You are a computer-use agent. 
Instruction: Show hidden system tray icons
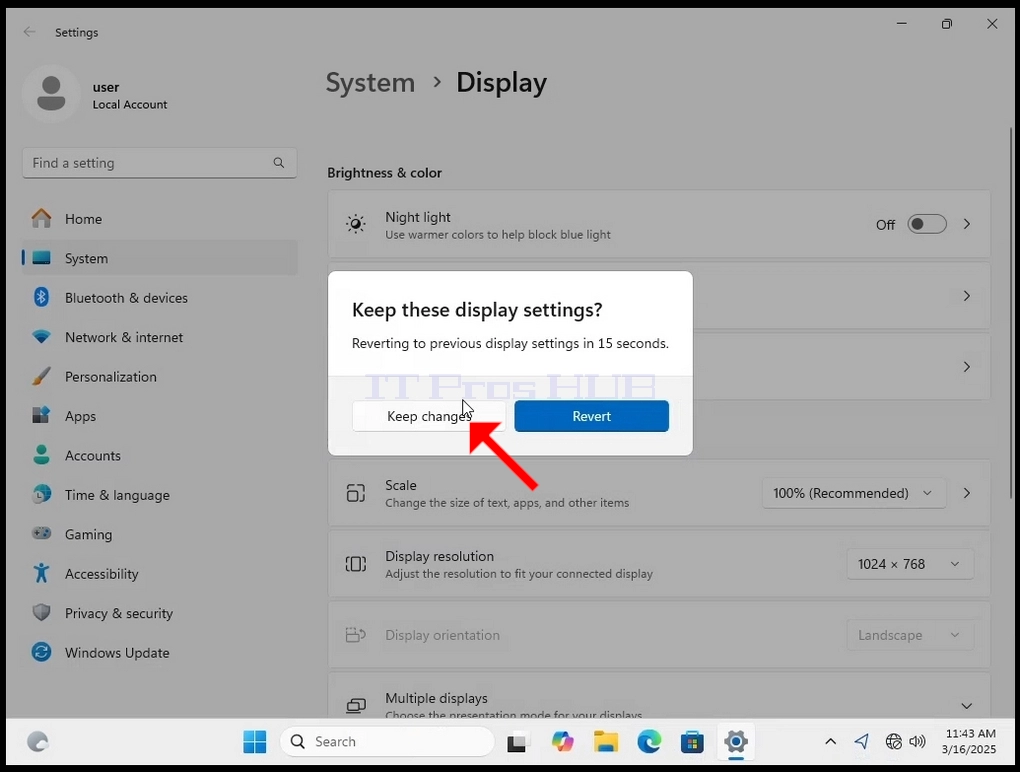[831, 741]
